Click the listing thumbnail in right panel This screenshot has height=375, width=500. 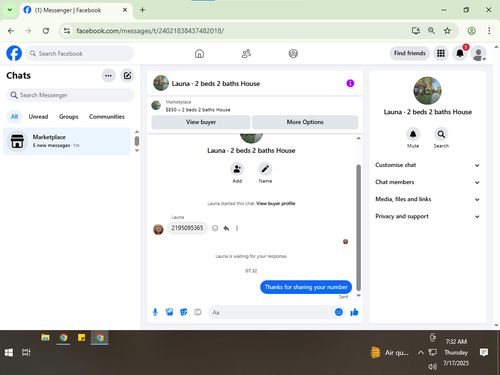click(x=427, y=91)
